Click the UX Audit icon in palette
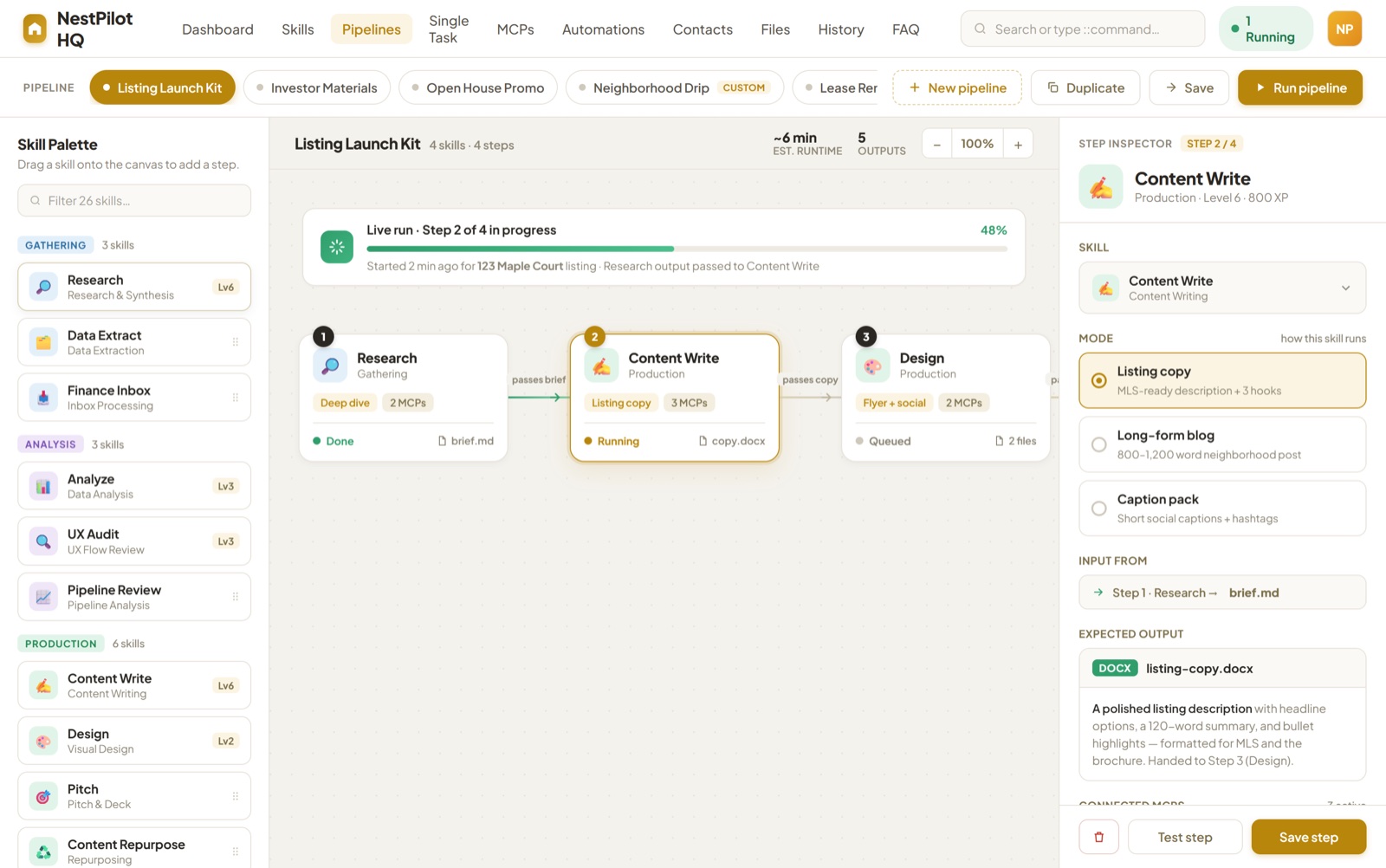This screenshot has width=1386, height=868. [43, 541]
